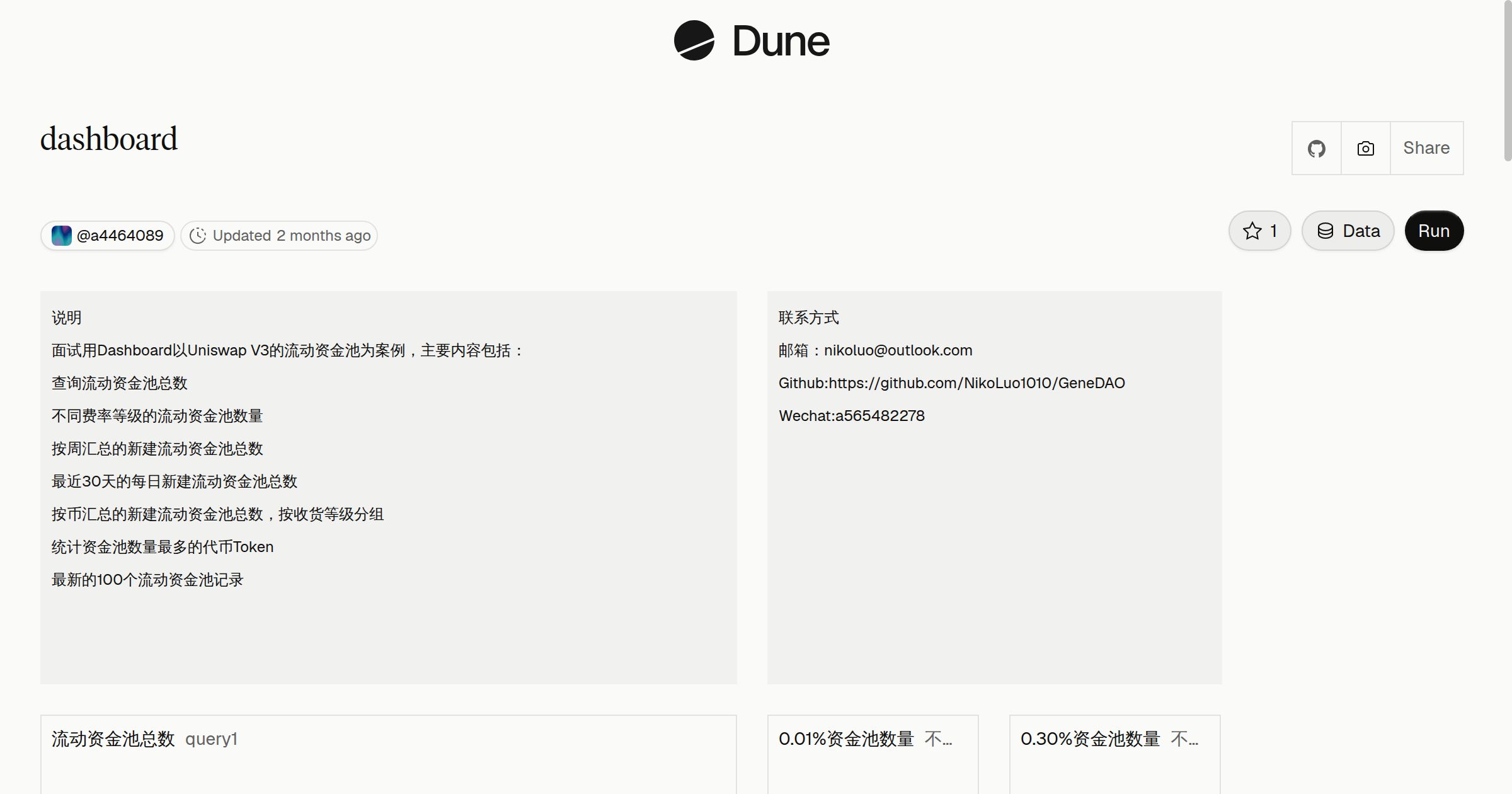The image size is (1512, 794).
Task: Click the page vertical scrollbar thumb
Action: [x=1507, y=81]
